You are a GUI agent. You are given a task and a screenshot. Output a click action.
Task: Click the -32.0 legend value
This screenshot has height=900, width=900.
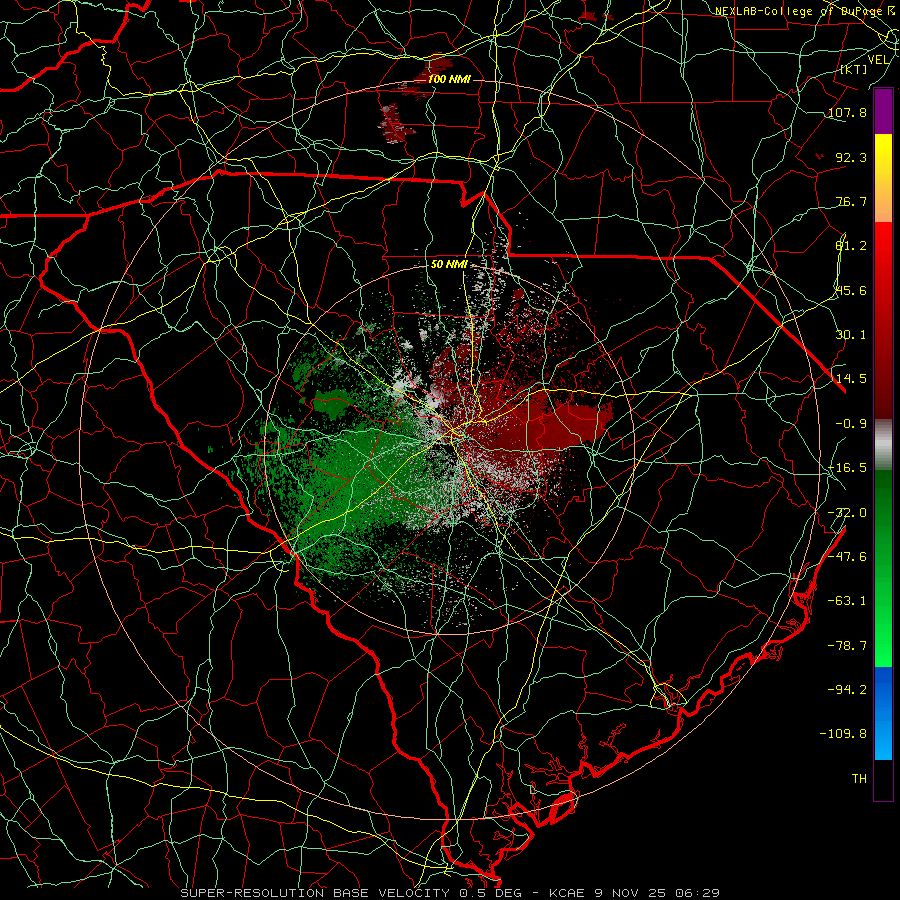point(847,513)
